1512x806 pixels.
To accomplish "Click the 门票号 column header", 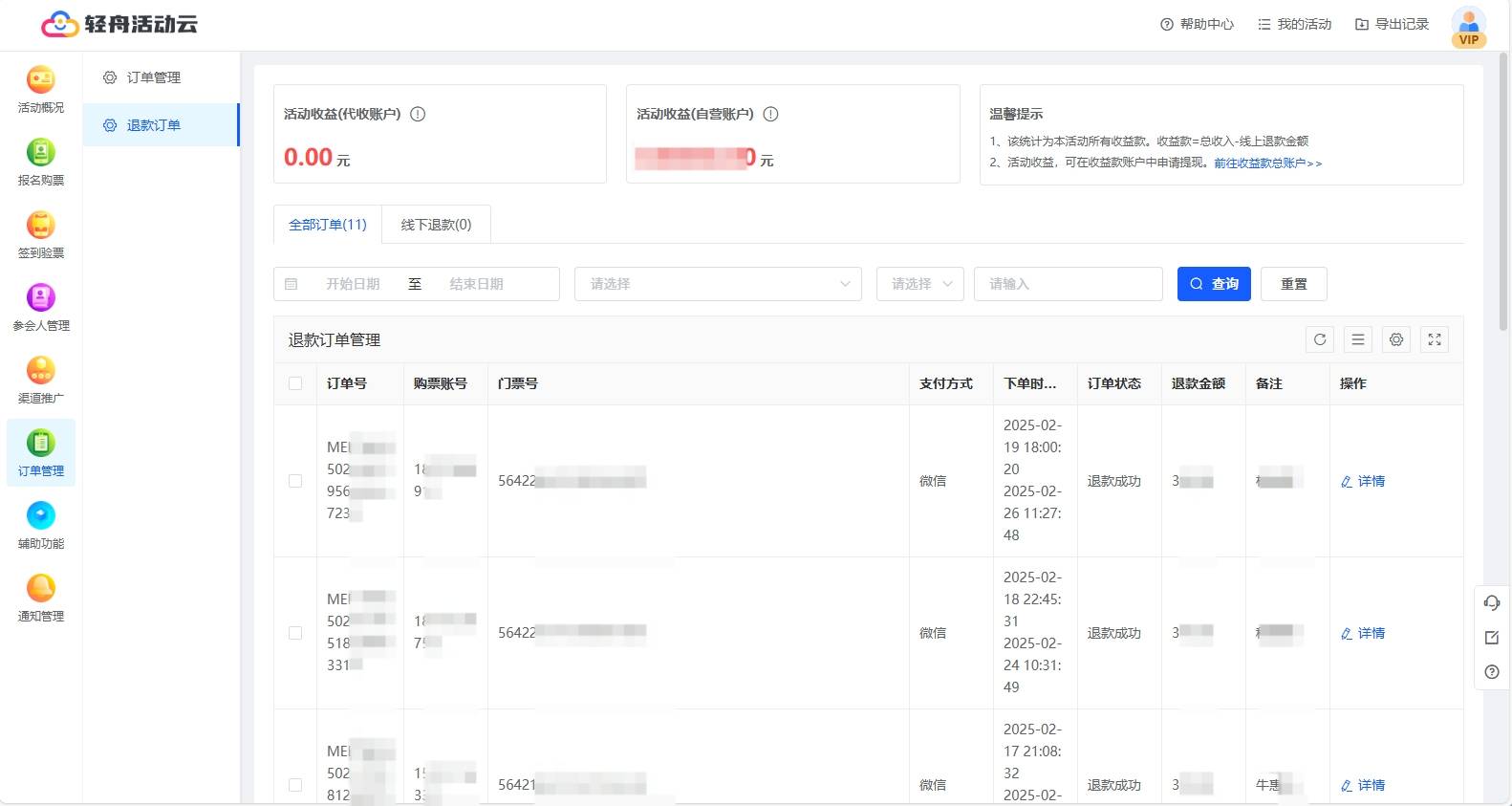I will [518, 383].
